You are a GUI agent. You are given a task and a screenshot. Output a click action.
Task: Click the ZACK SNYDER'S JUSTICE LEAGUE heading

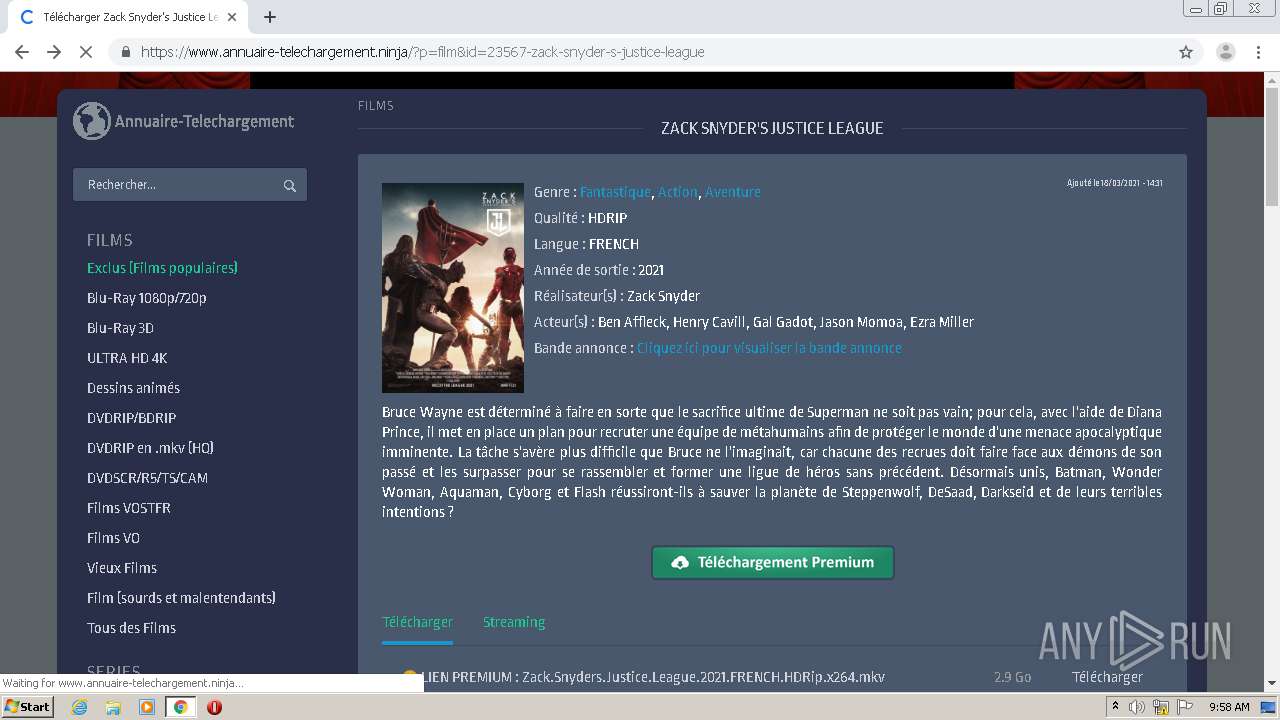pos(772,128)
